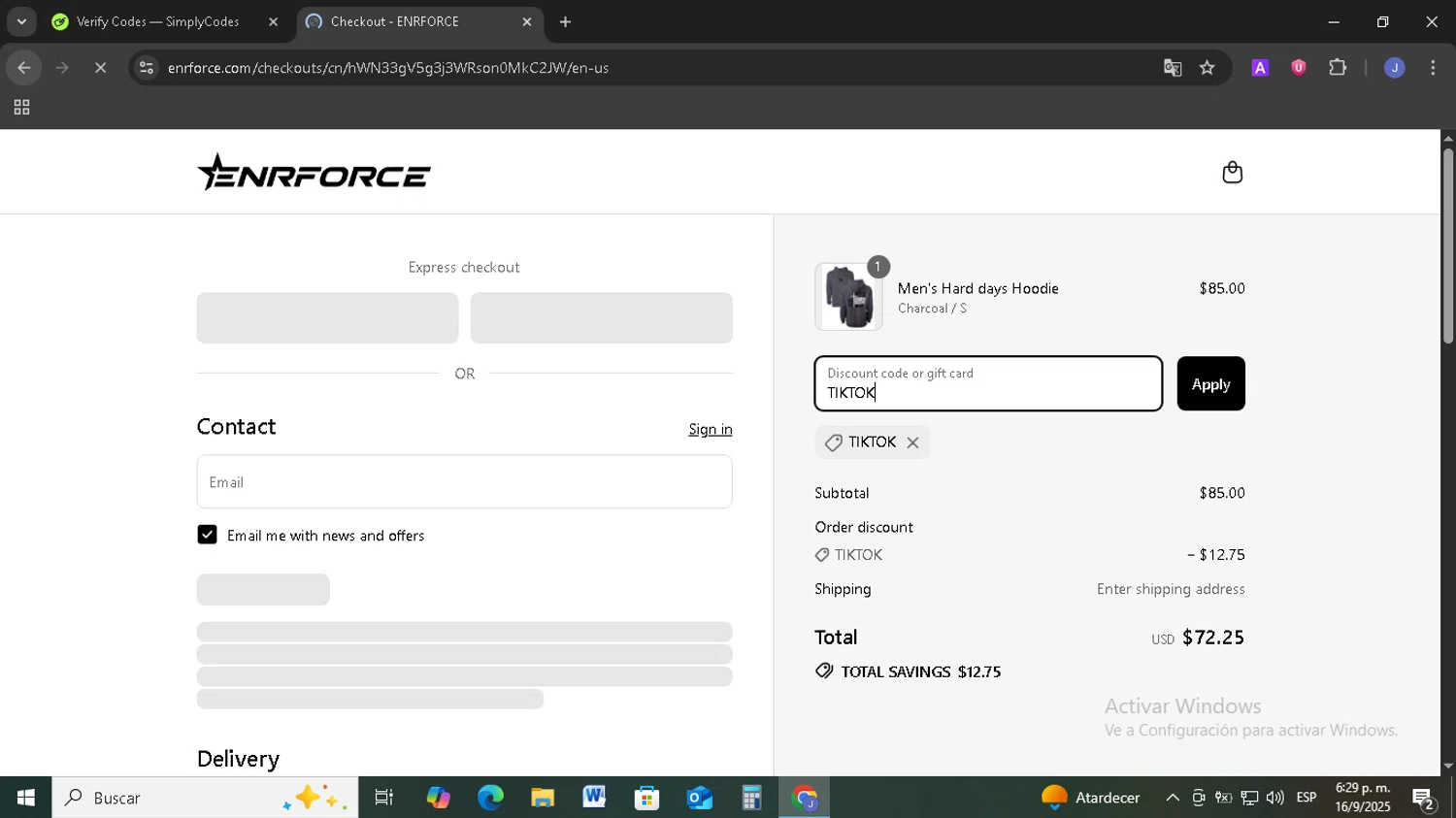The height and width of the screenshot is (818, 1456).
Task: Focus the discount code input field
Action: (988, 384)
